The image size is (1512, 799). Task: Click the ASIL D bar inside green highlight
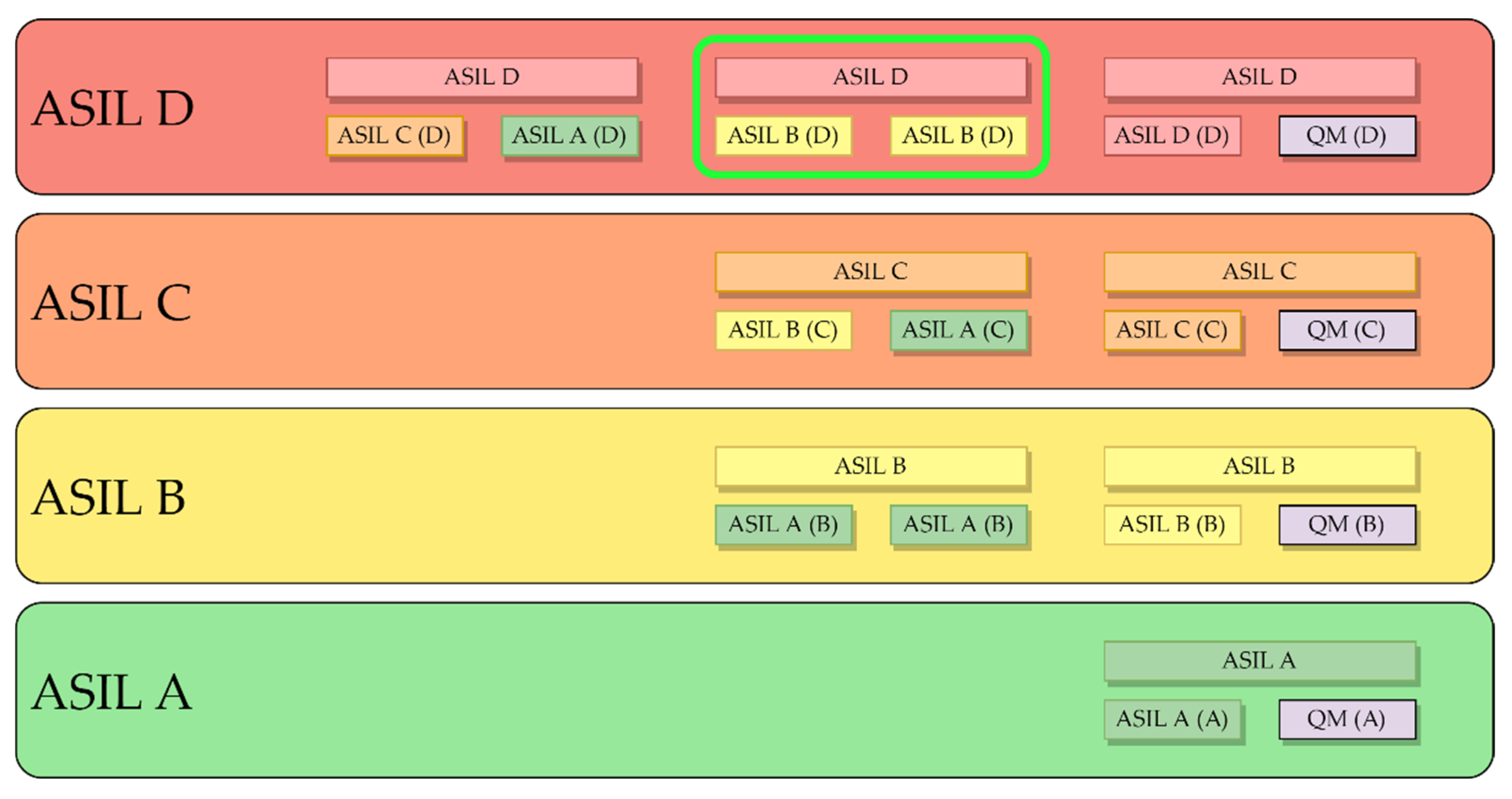(x=870, y=77)
